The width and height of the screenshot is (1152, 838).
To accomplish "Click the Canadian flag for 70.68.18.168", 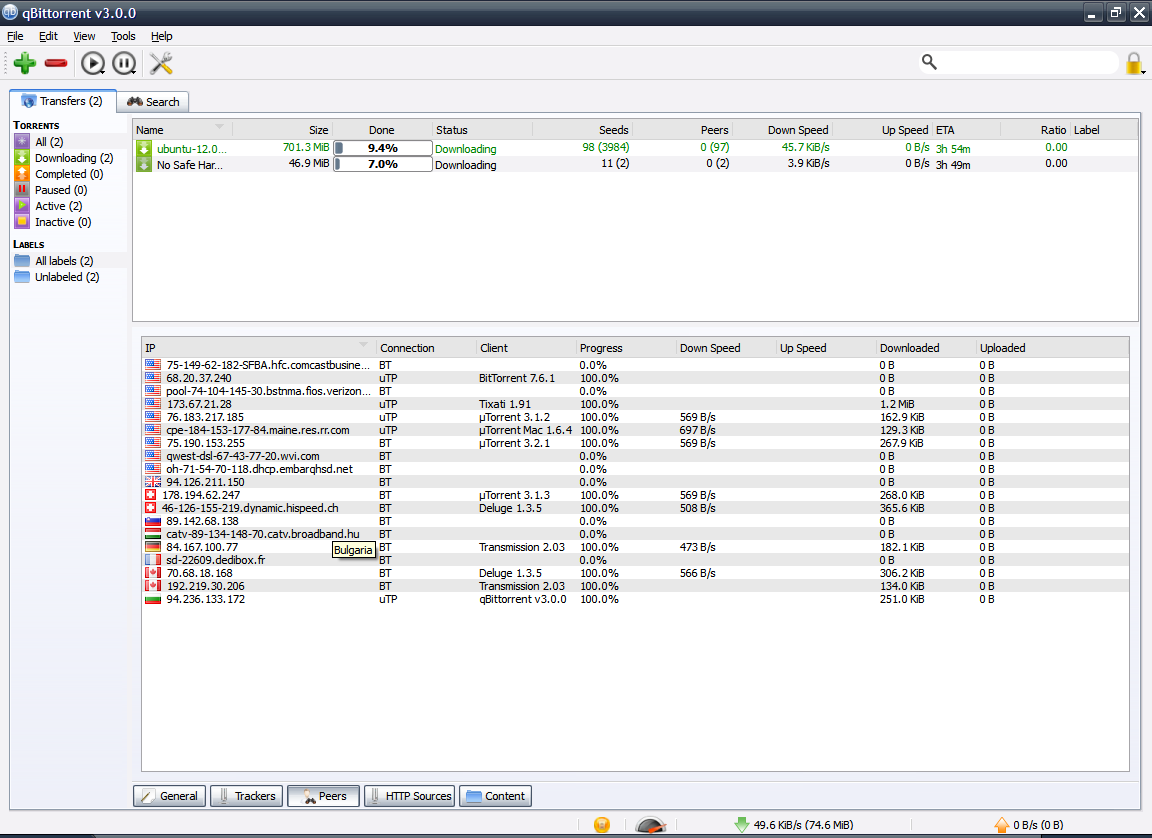I will [x=153, y=573].
